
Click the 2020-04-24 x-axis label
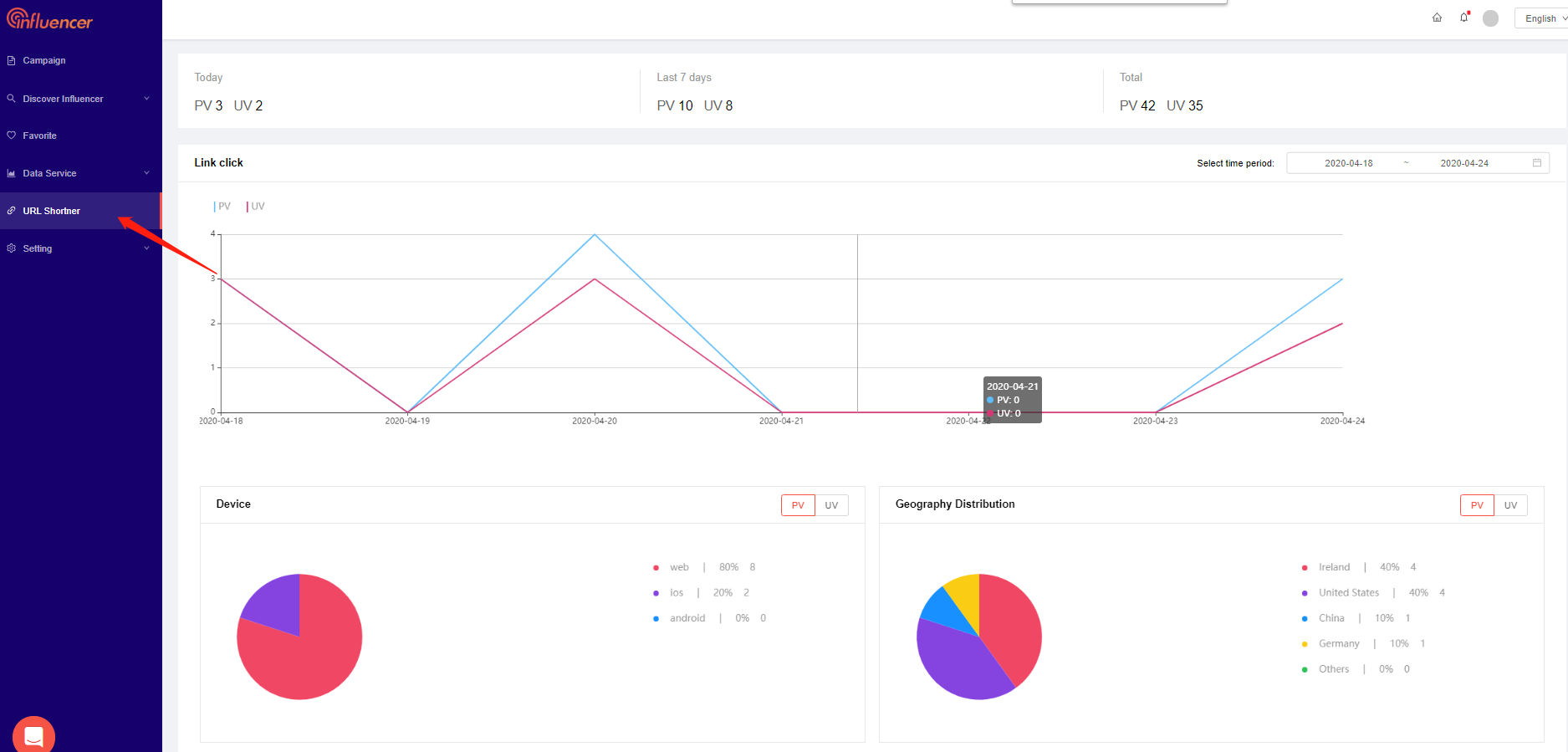(1342, 421)
